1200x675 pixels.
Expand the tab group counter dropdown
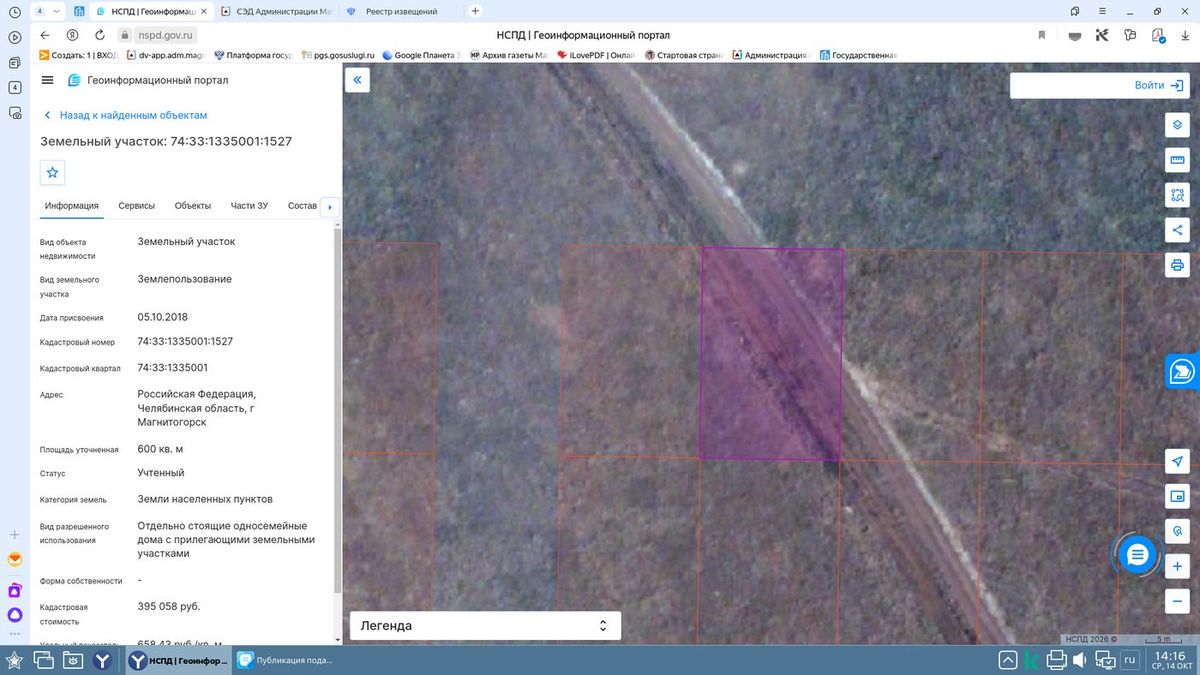(x=46, y=11)
